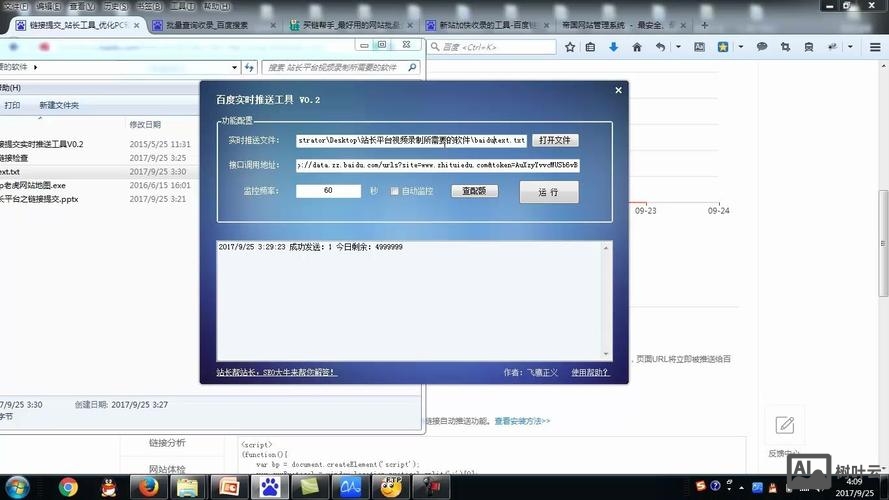Select file 老虎网站地图.exe in Explorer
Viewport: 889px width, 500px height.
click(33, 185)
